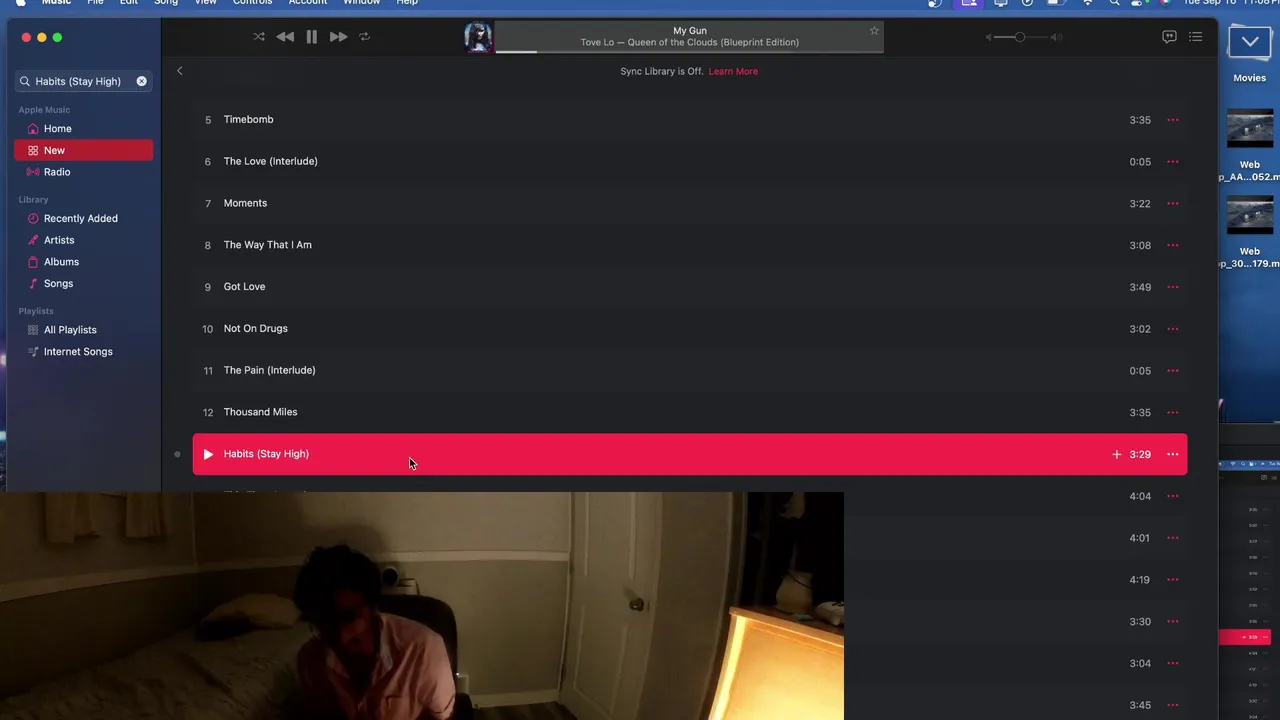Screen dimensions: 1280x720
Task: Select the Timebomb track
Action: [690, 120]
